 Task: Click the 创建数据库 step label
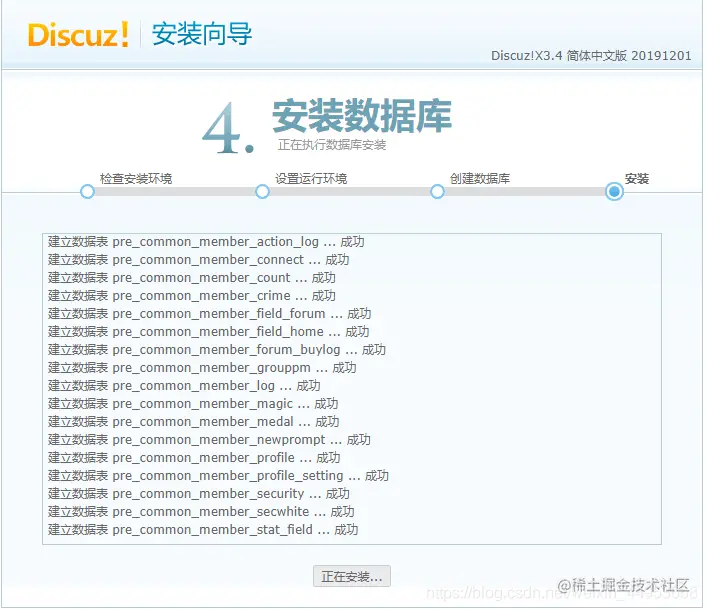(x=482, y=179)
